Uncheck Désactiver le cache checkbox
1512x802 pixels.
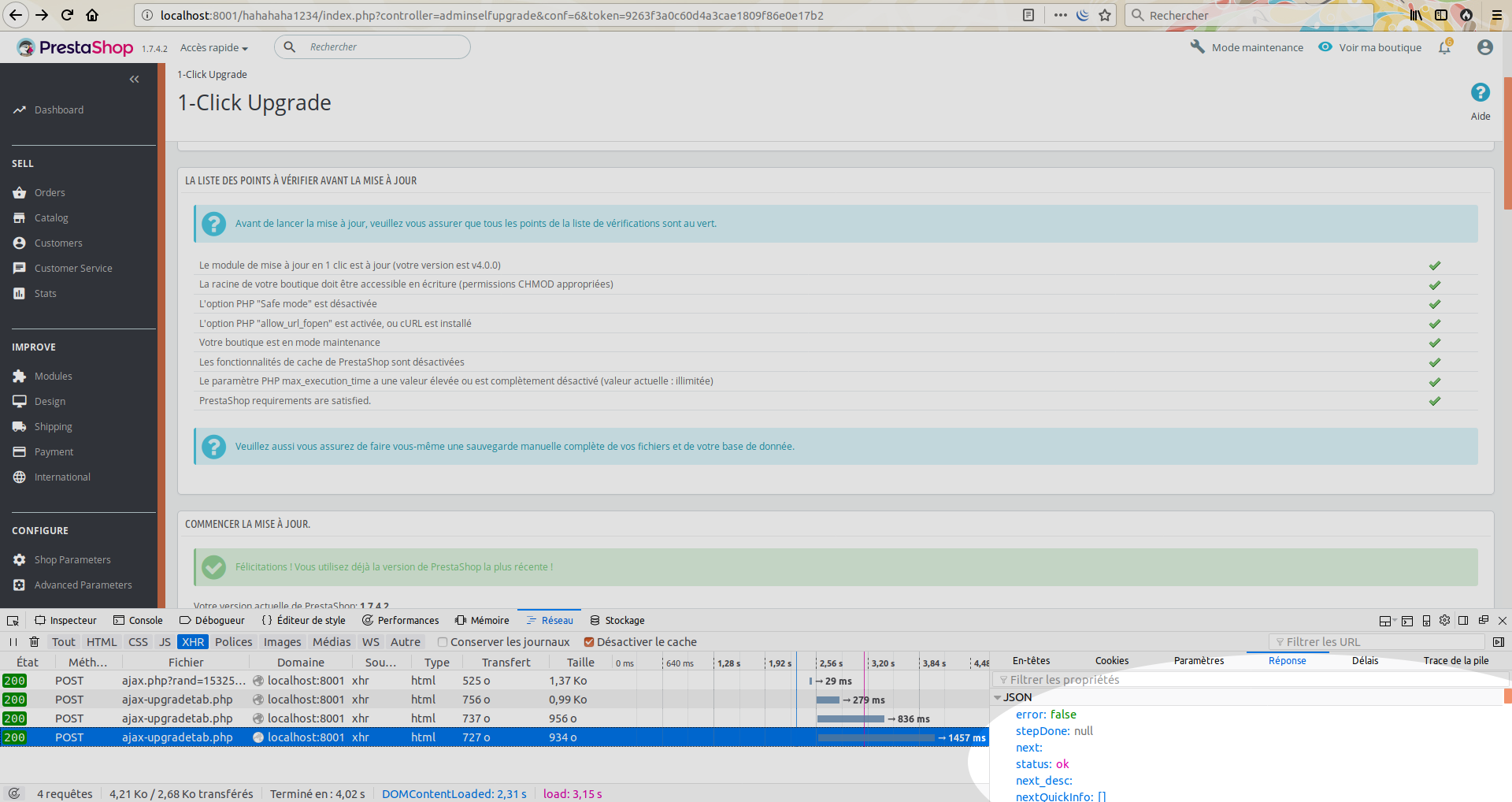[589, 642]
